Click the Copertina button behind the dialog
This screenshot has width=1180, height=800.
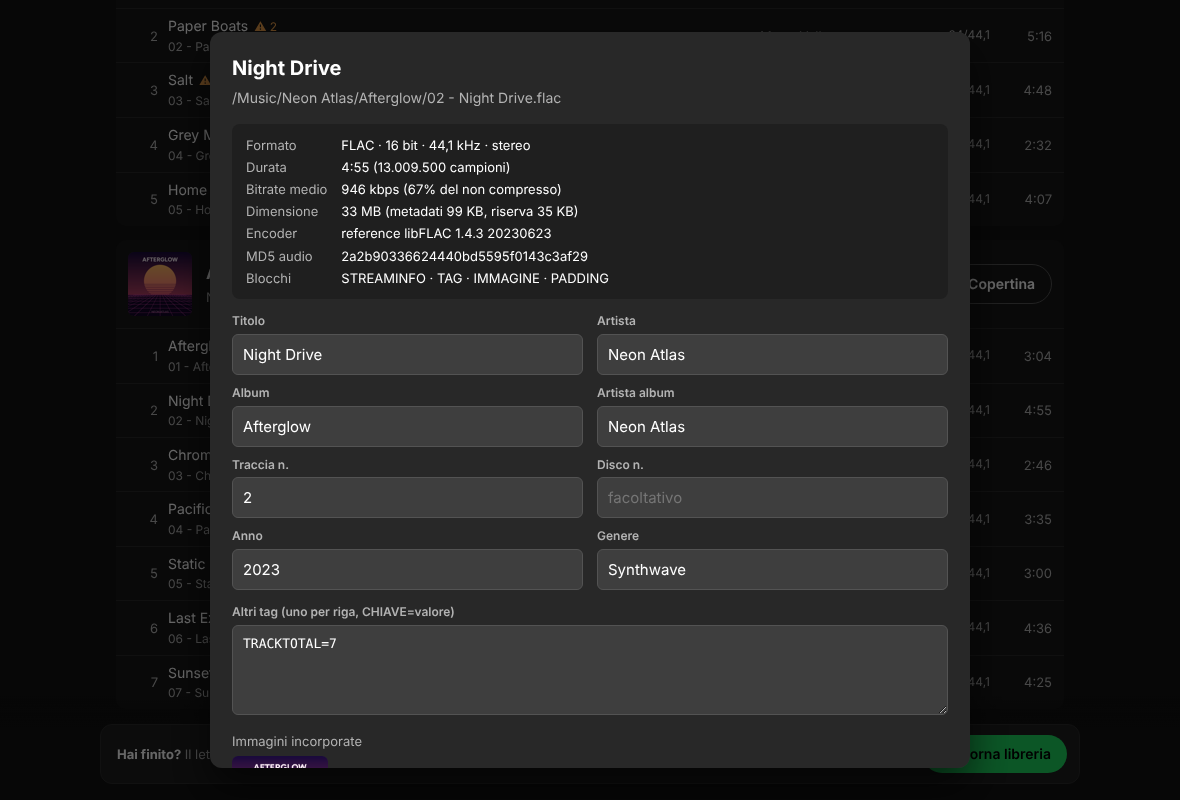point(1008,284)
